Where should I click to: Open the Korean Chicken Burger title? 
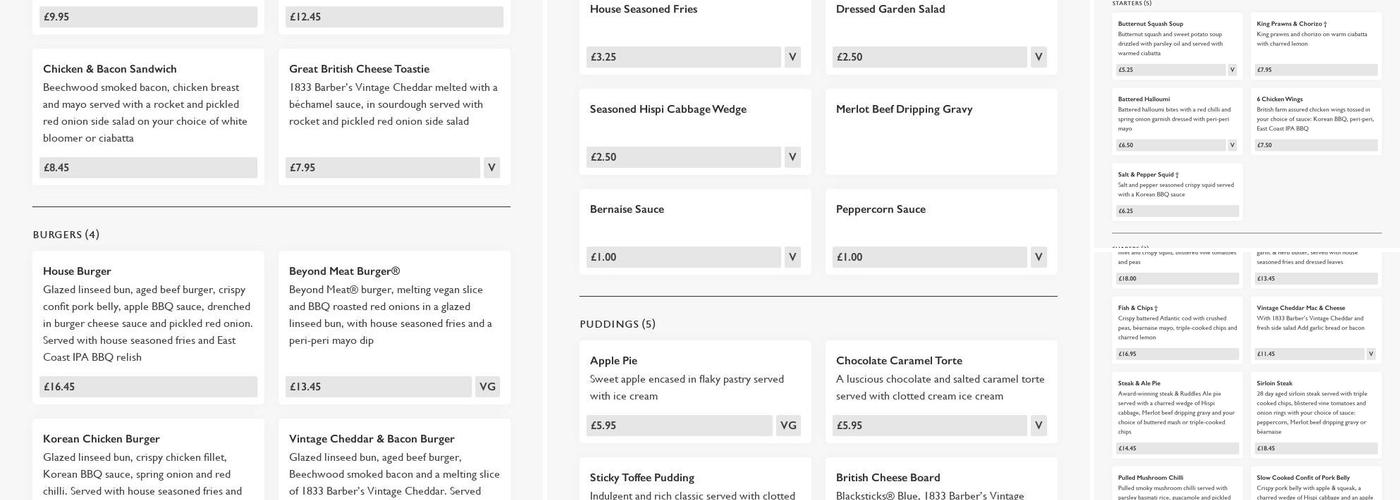pyautogui.click(x=101, y=439)
